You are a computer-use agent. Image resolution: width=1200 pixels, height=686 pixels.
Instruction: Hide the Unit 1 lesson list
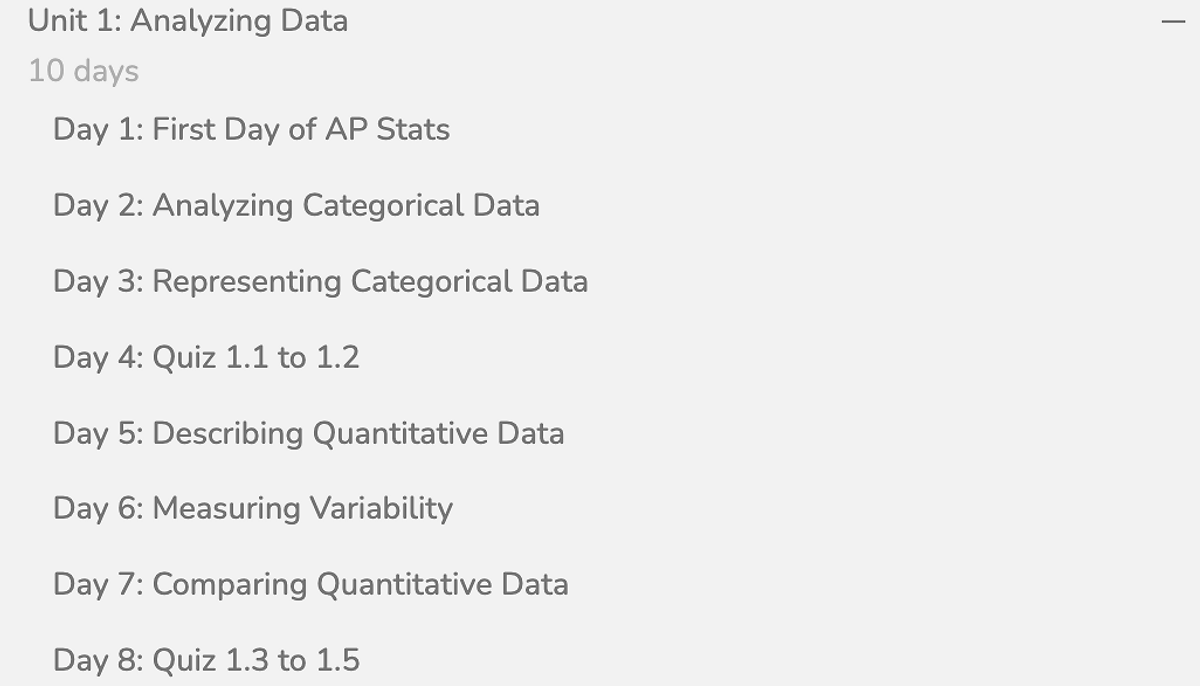[1172, 21]
